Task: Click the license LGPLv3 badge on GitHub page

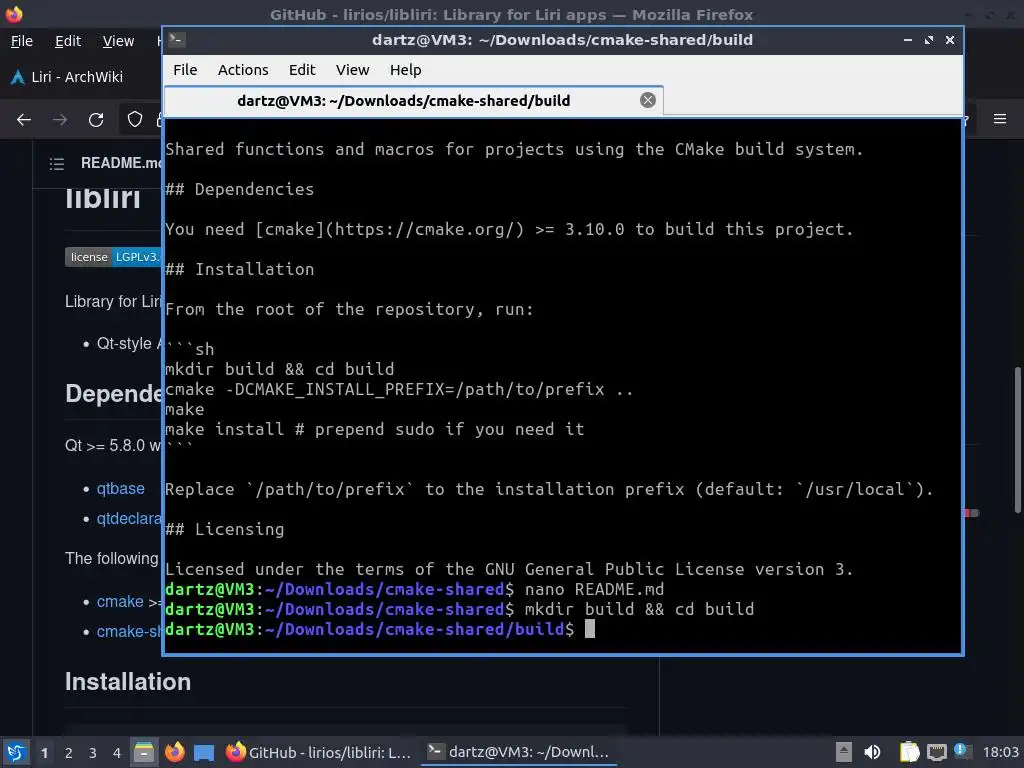Action: [113, 257]
